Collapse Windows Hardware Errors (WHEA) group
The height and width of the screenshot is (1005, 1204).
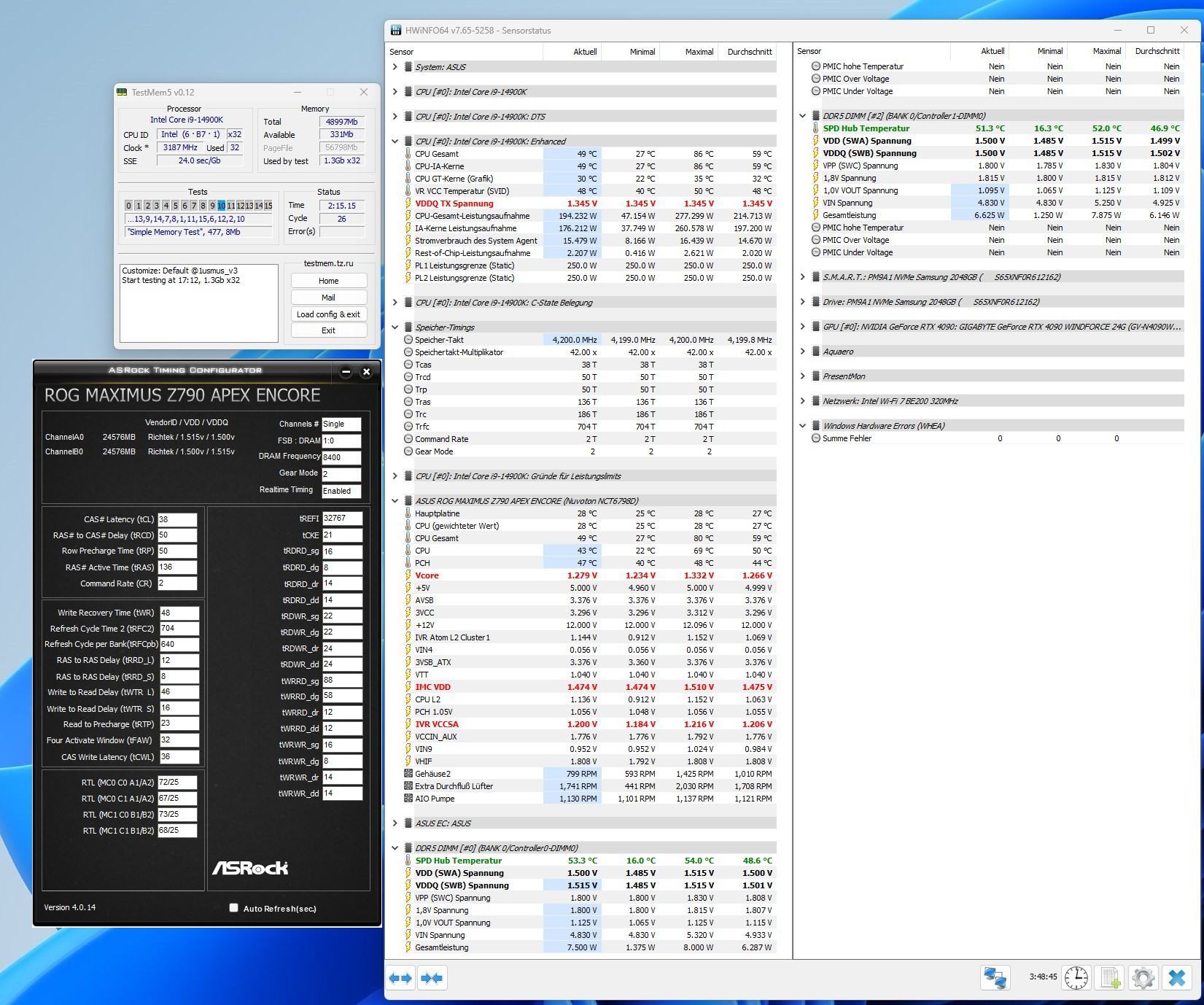tap(803, 426)
